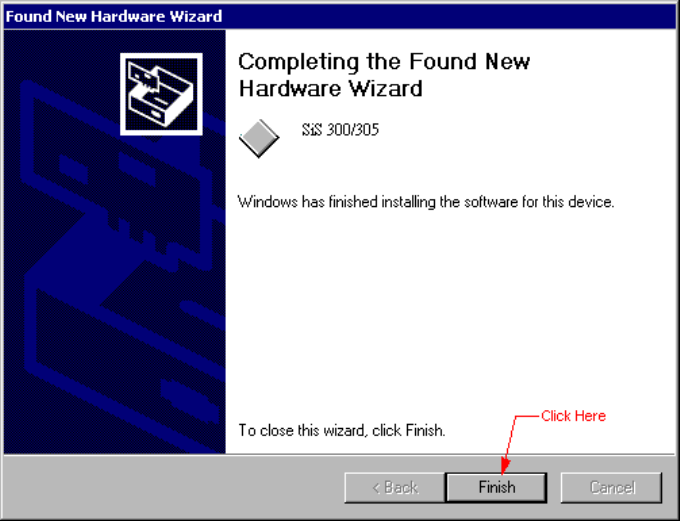Click the horizontal red line beside 'Click Here'
This screenshot has width=680, height=521.
(528, 416)
